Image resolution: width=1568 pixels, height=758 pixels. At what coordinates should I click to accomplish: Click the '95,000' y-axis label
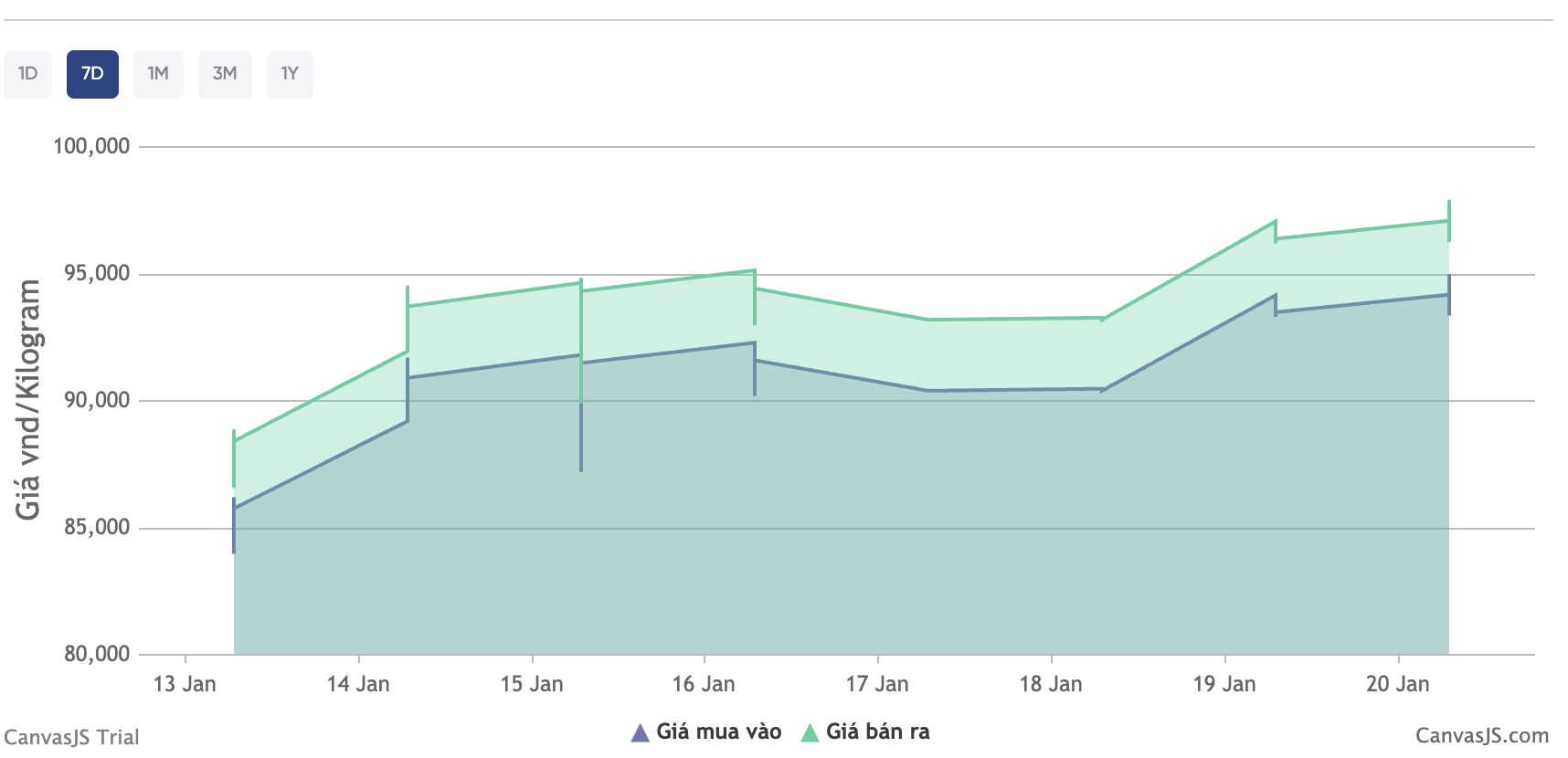point(97,273)
